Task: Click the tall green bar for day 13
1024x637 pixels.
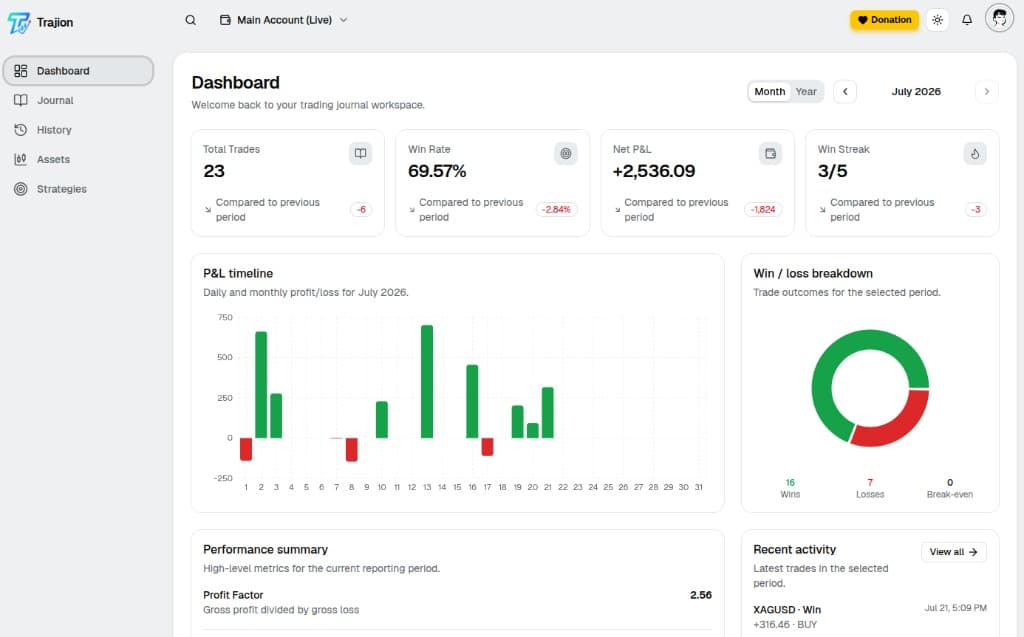Action: click(427, 382)
